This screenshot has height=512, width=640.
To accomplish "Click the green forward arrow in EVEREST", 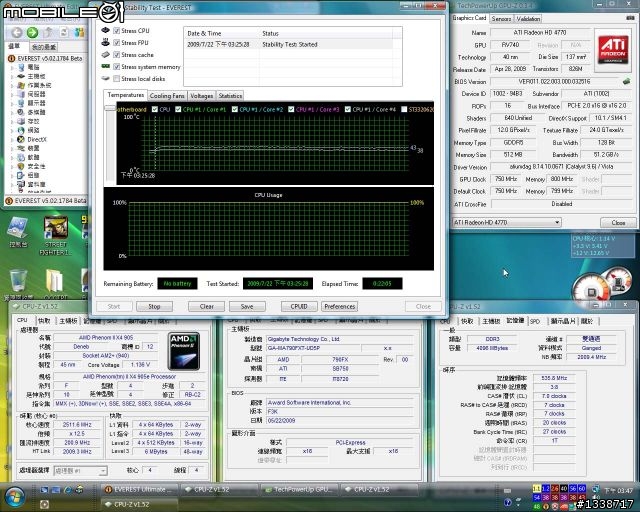I will pyautogui.click(x=32, y=33).
